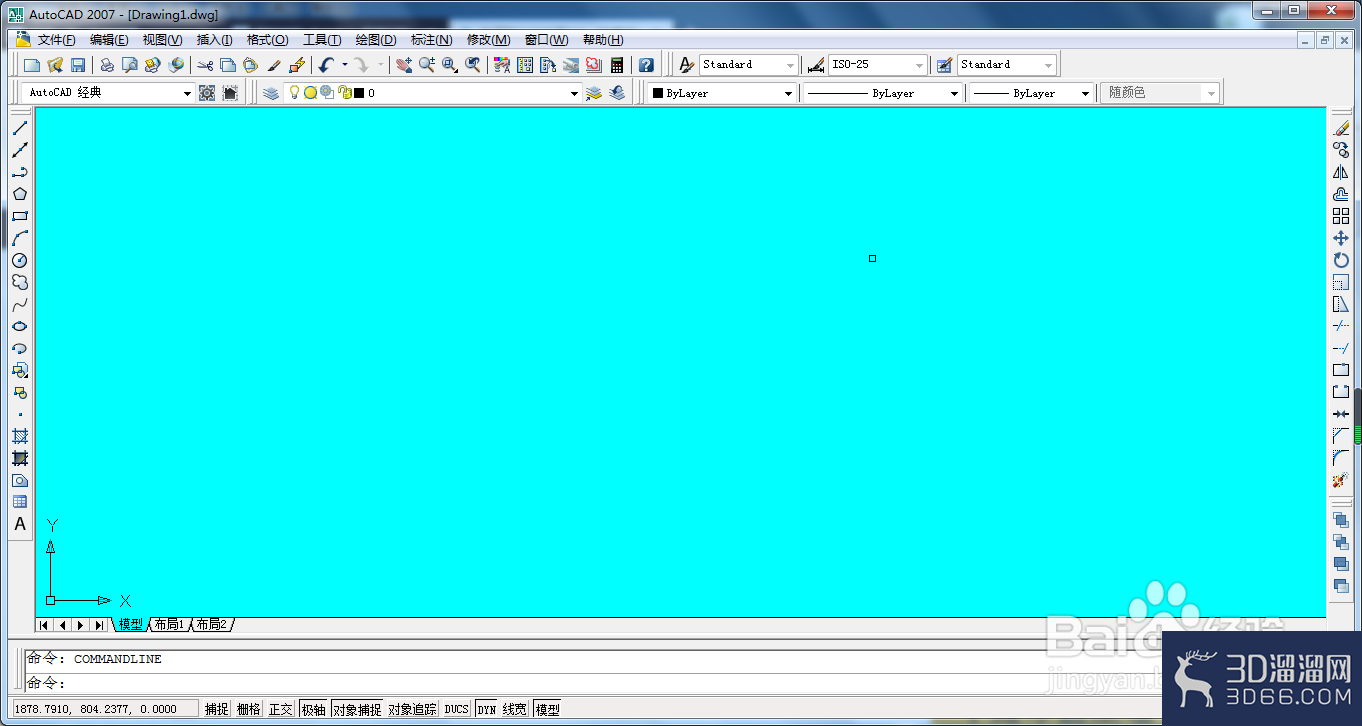
Task: Toggle 线宽 lineweight display in status bar
Action: pyautogui.click(x=515, y=709)
